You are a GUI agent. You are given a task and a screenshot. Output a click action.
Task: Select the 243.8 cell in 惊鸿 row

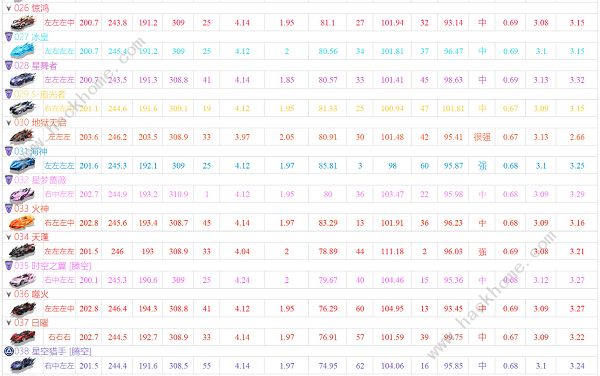[x=117, y=23]
